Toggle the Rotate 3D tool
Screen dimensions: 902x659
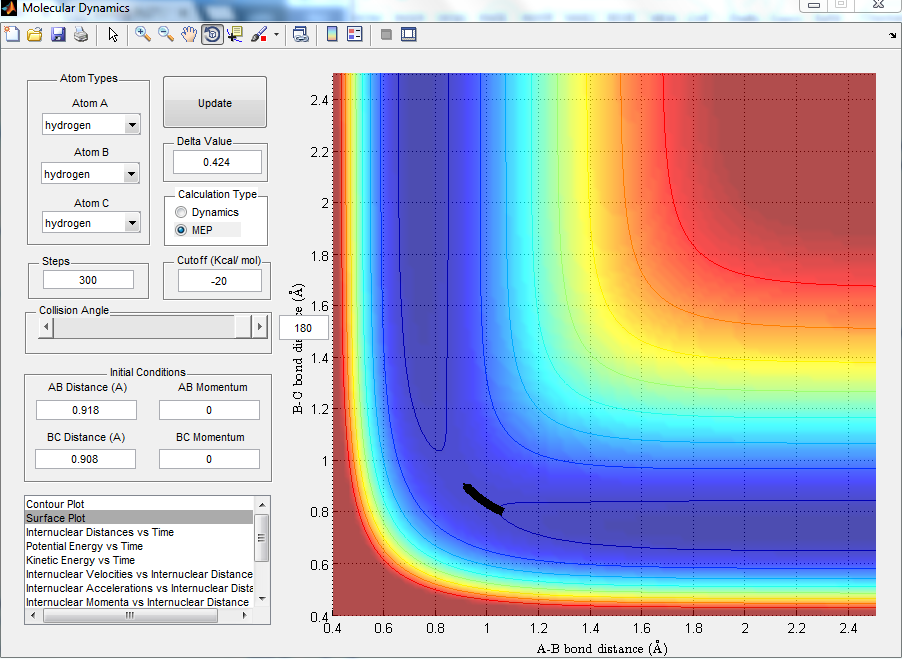pos(212,35)
